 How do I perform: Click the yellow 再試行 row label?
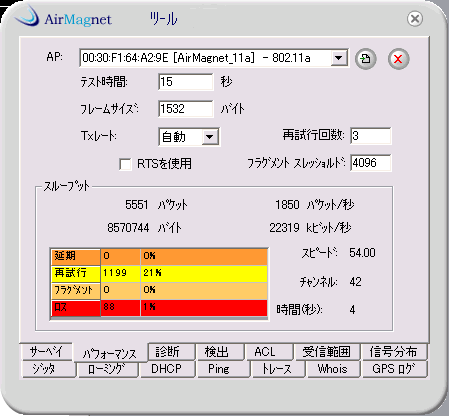point(76,273)
